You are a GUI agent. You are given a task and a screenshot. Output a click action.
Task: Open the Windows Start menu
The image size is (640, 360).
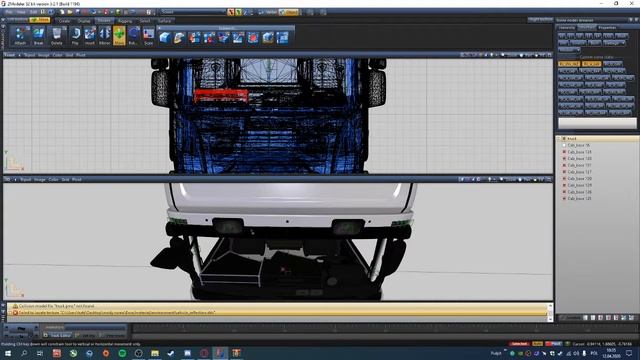pyautogui.click(x=8, y=353)
